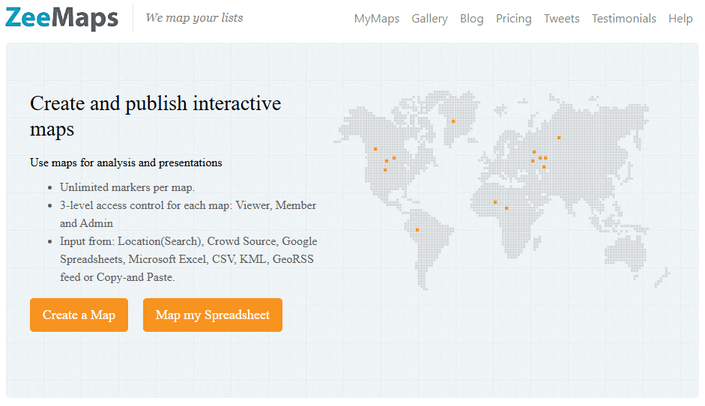Open the Tweets page
The width and height of the screenshot is (705, 406).
(x=562, y=18)
